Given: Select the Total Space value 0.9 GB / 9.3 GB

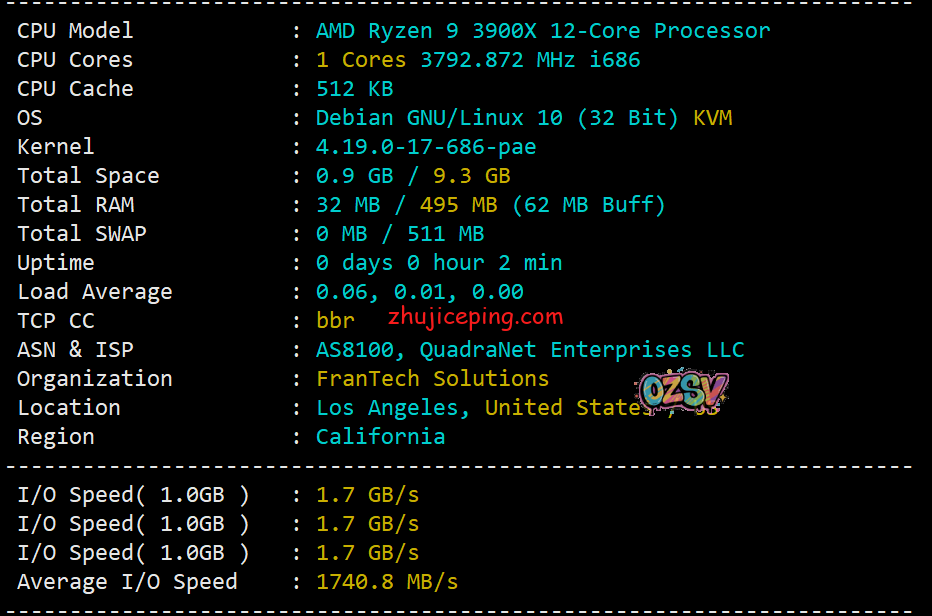Looking at the screenshot, I should pyautogui.click(x=413, y=176).
